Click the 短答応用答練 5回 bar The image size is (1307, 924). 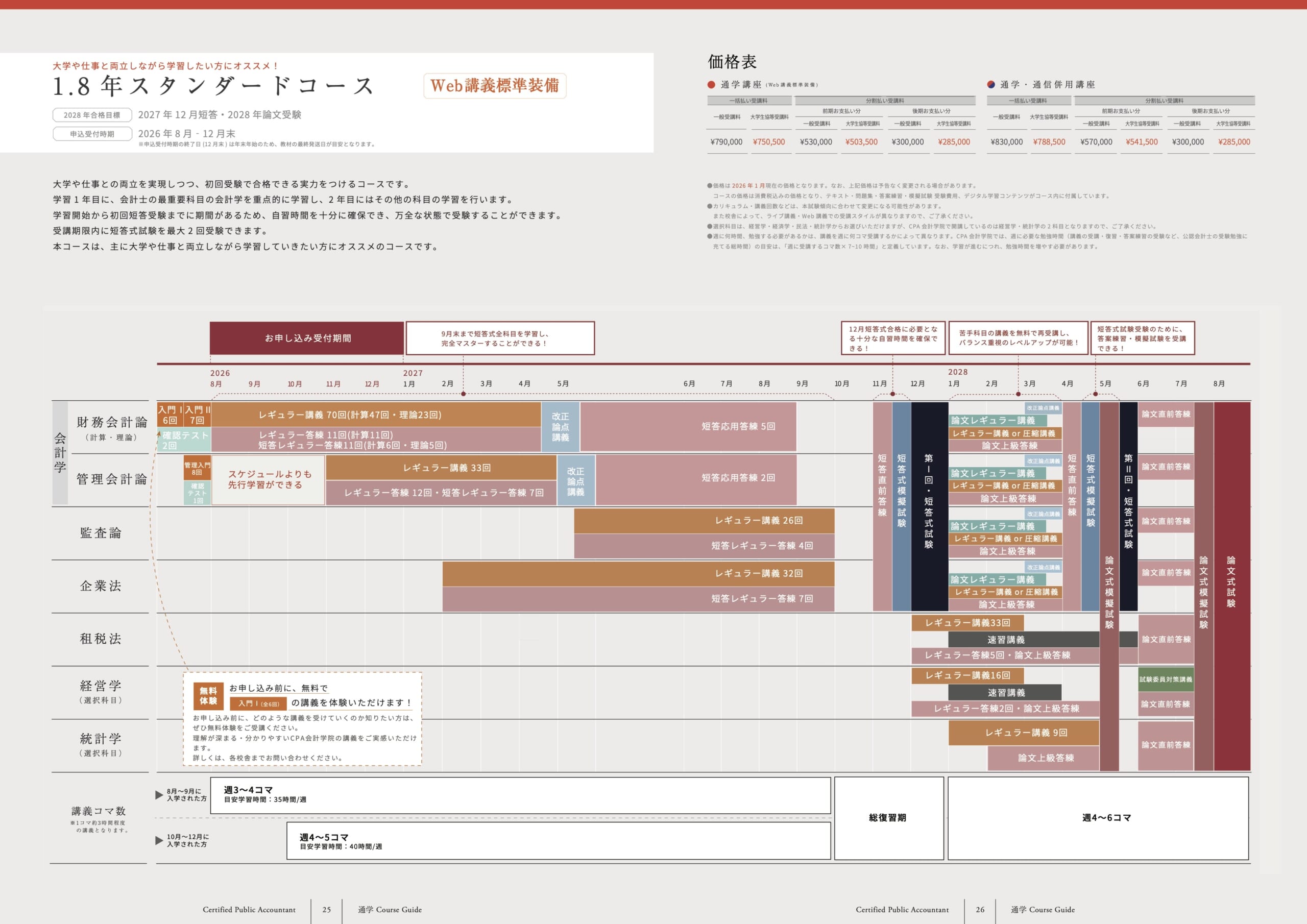click(x=688, y=426)
